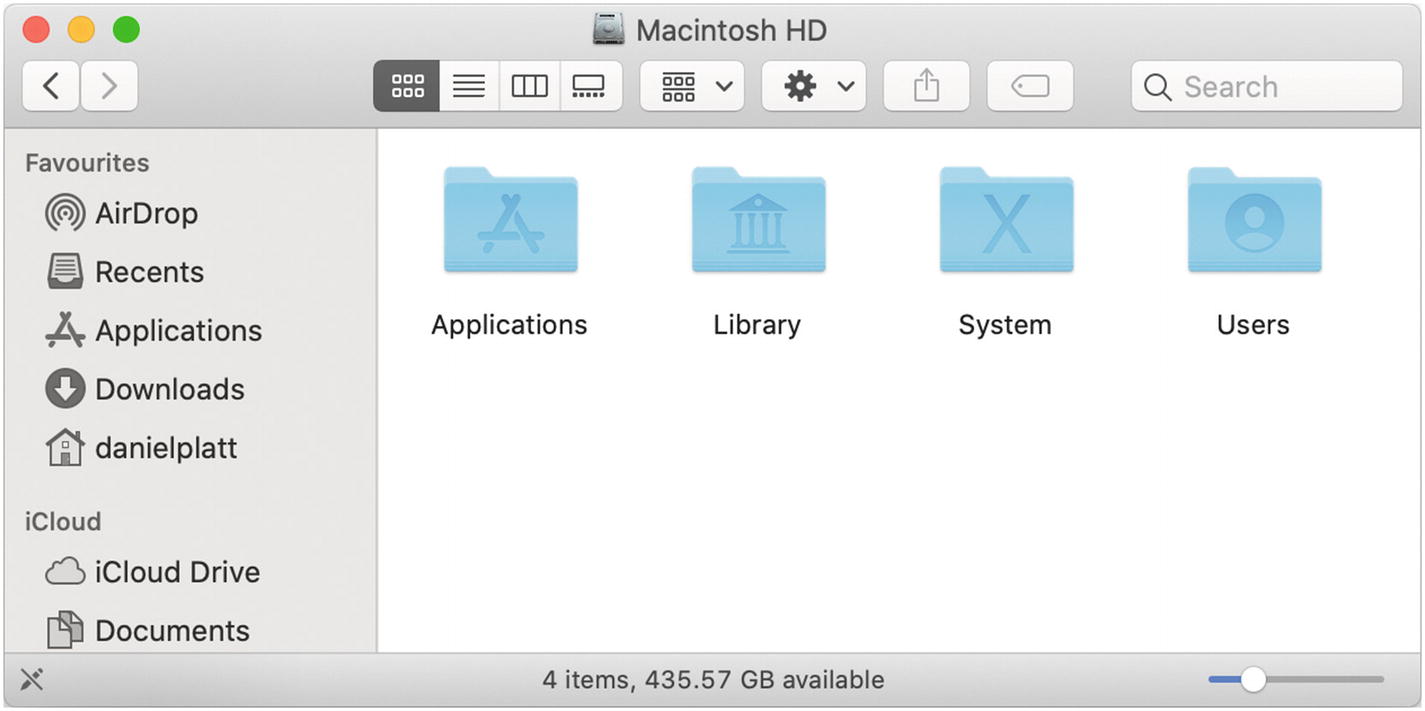Click the Share toolbar icon
This screenshot has width=1425, height=711.
pos(926,87)
